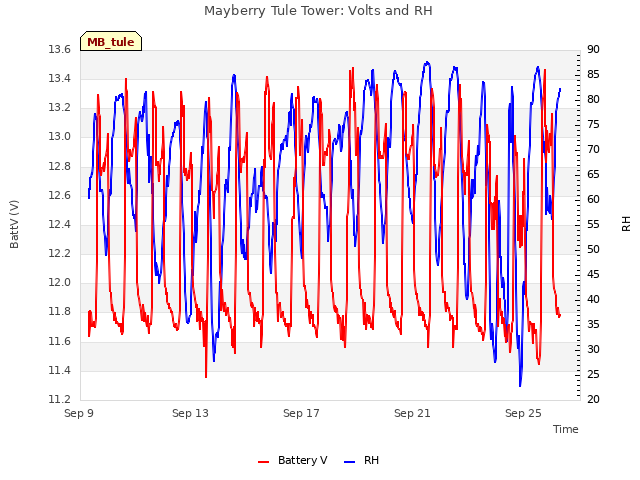Click the 80 right axis value
Screen dimensions: 640x480
(593, 99)
